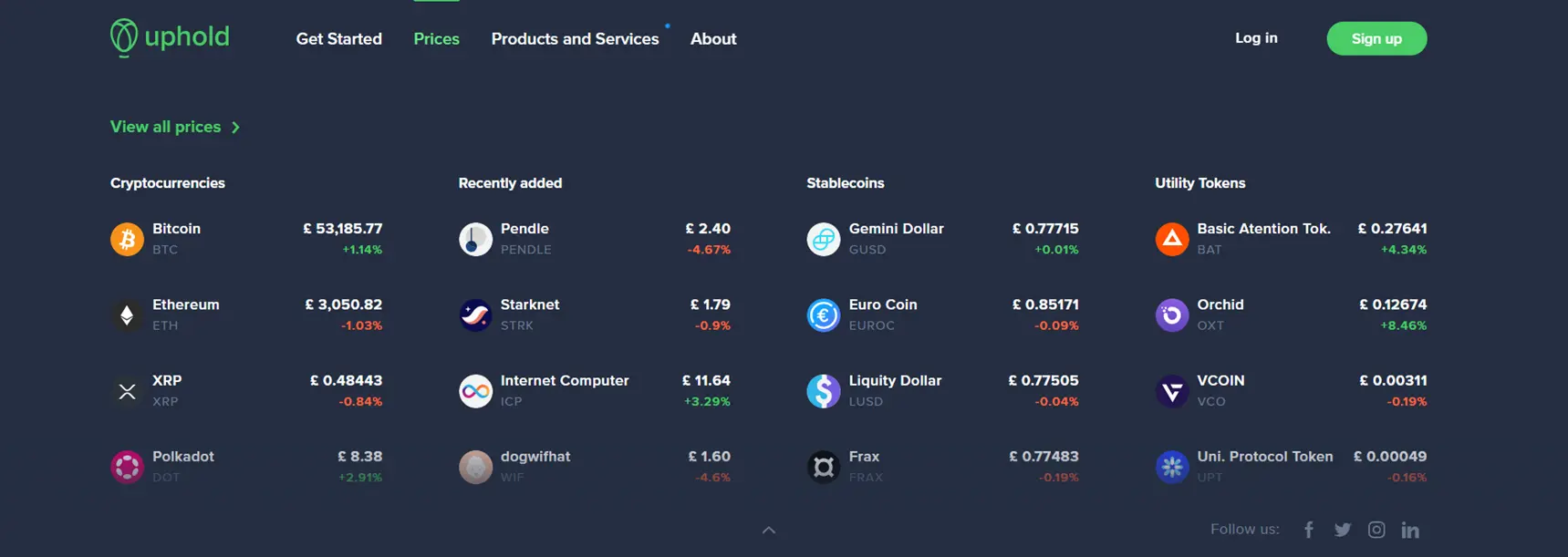The image size is (1568, 557).
Task: Click the Euro Coin icon
Action: tap(824, 315)
